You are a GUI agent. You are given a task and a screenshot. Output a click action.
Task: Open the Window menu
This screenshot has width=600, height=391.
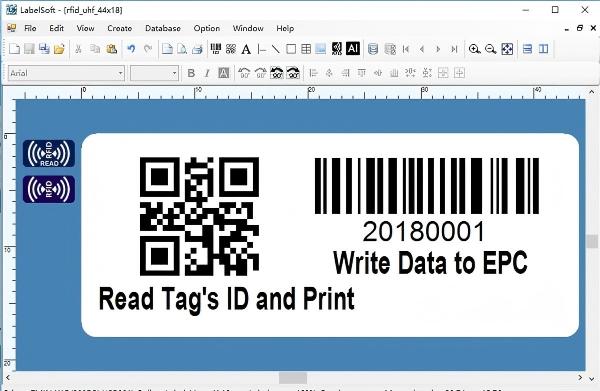tap(248, 28)
